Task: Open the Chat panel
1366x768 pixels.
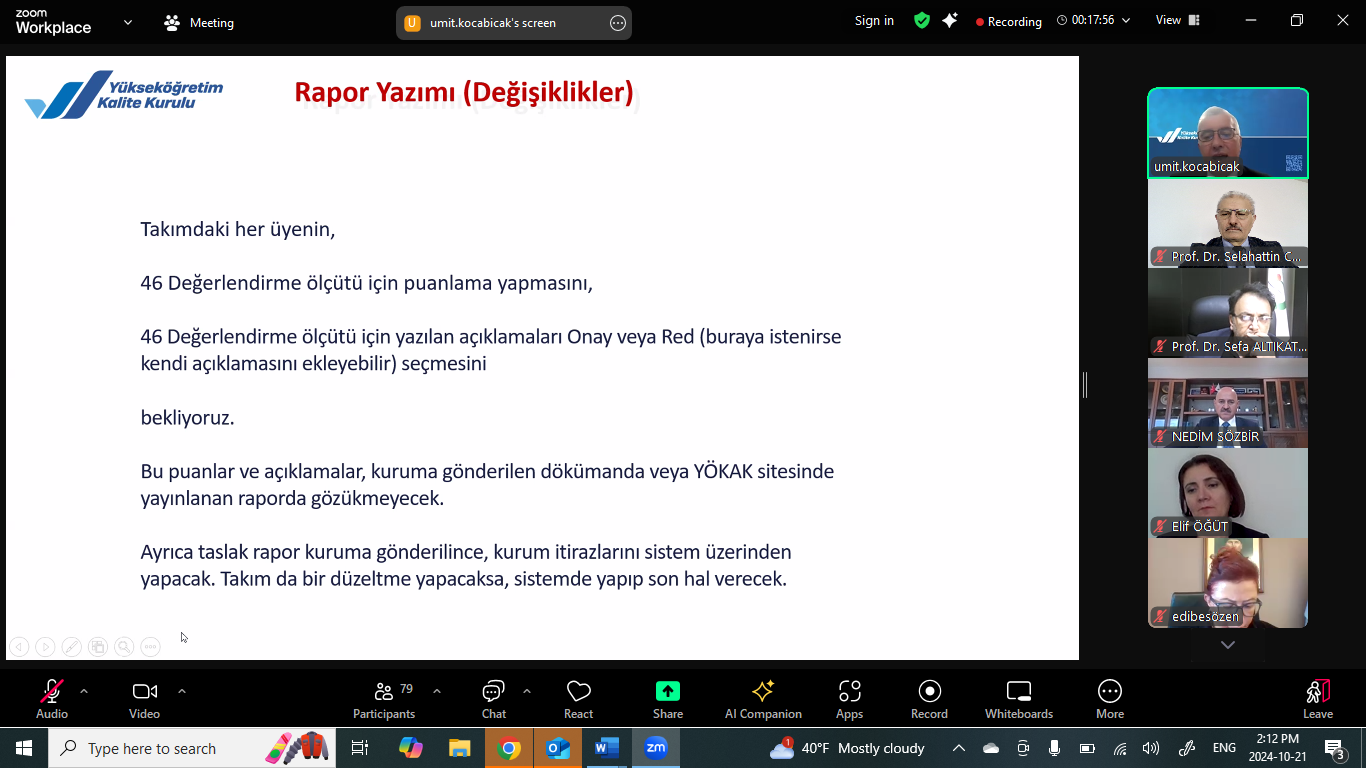Action: point(494,699)
